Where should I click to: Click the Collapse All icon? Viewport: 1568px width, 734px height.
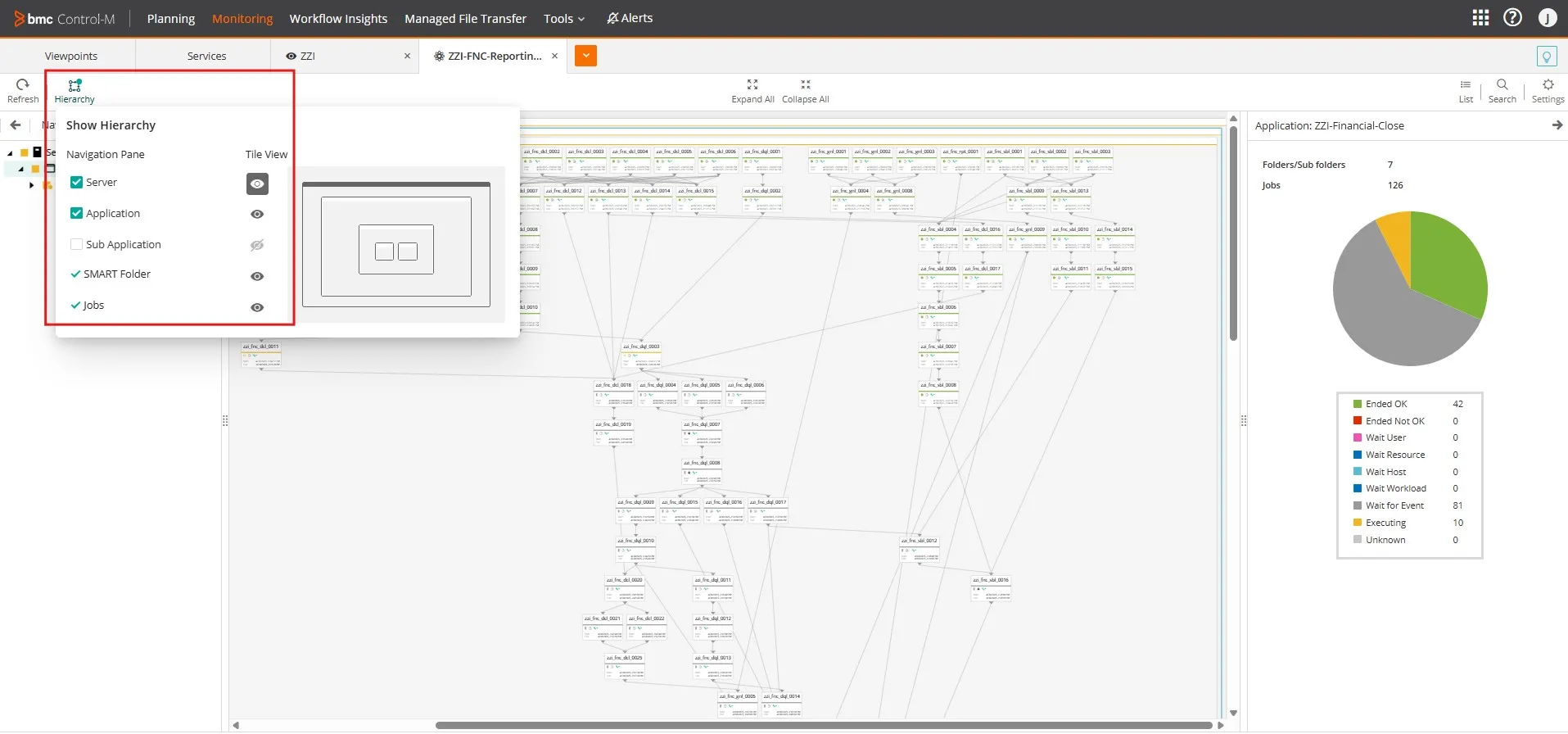click(x=806, y=84)
